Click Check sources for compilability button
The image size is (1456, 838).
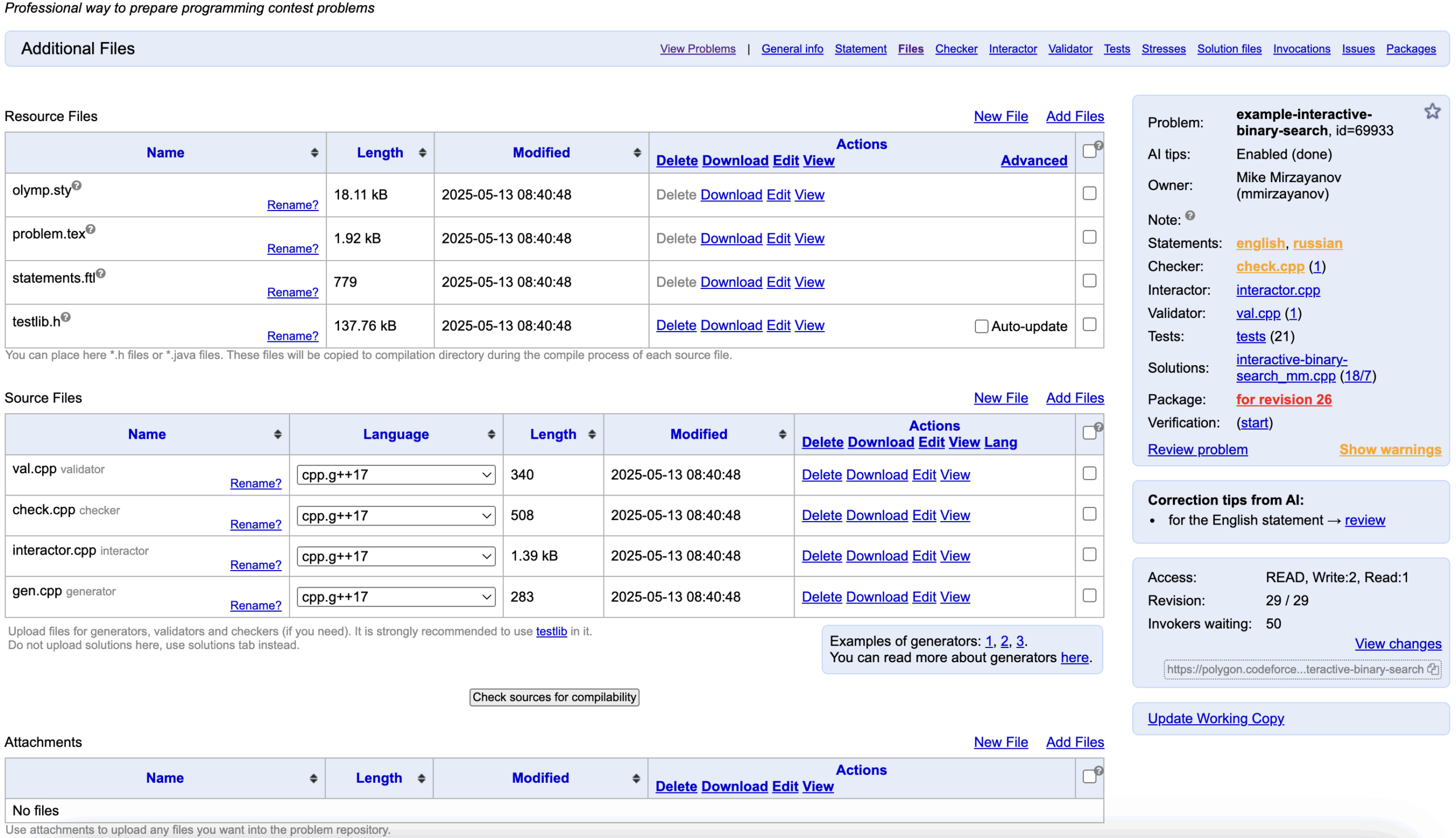pos(554,697)
